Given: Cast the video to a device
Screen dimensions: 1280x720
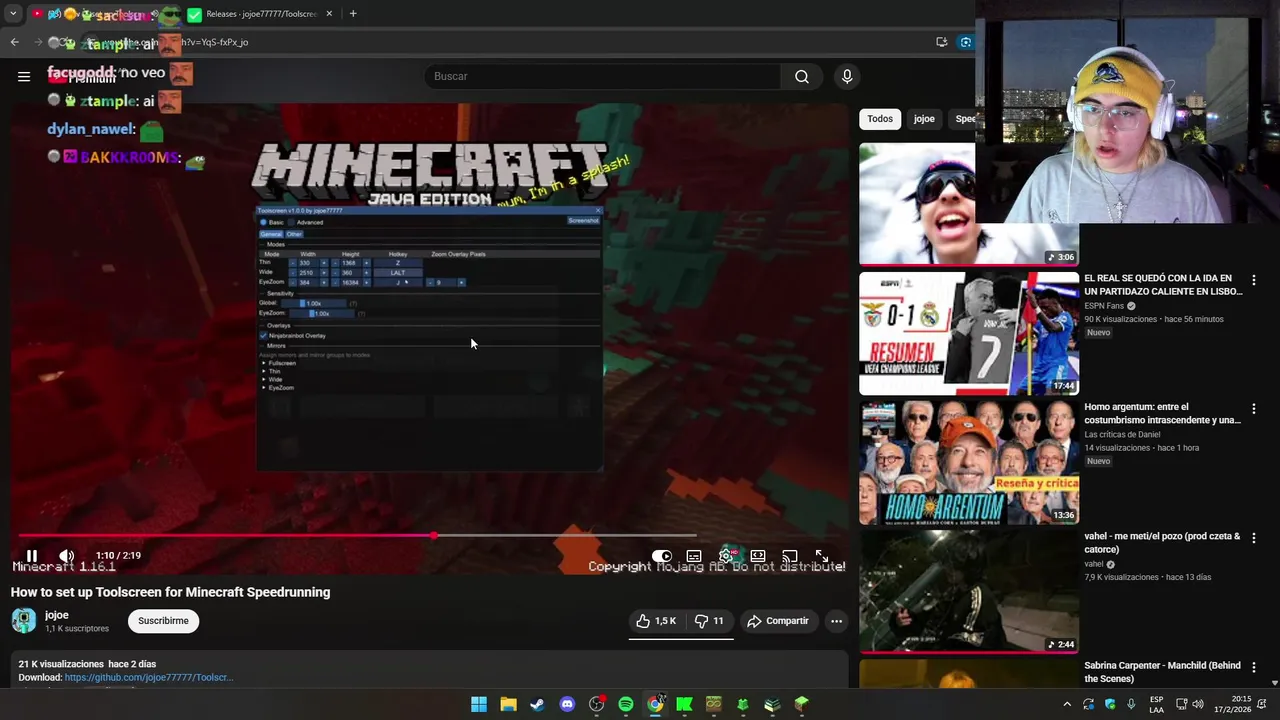Looking at the screenshot, I should point(790,556).
